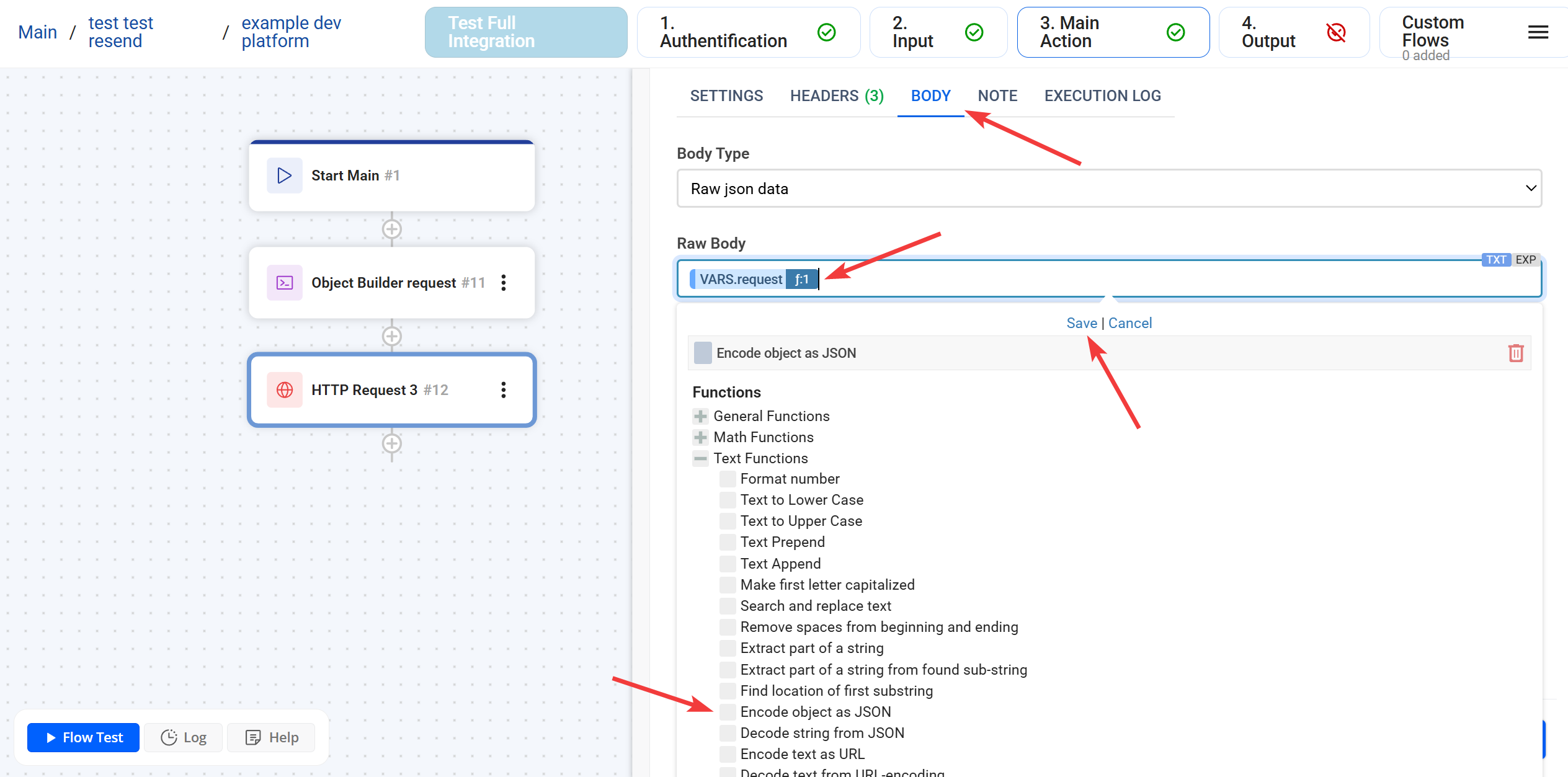Delete the Encode object as JSON function

coord(1515,353)
